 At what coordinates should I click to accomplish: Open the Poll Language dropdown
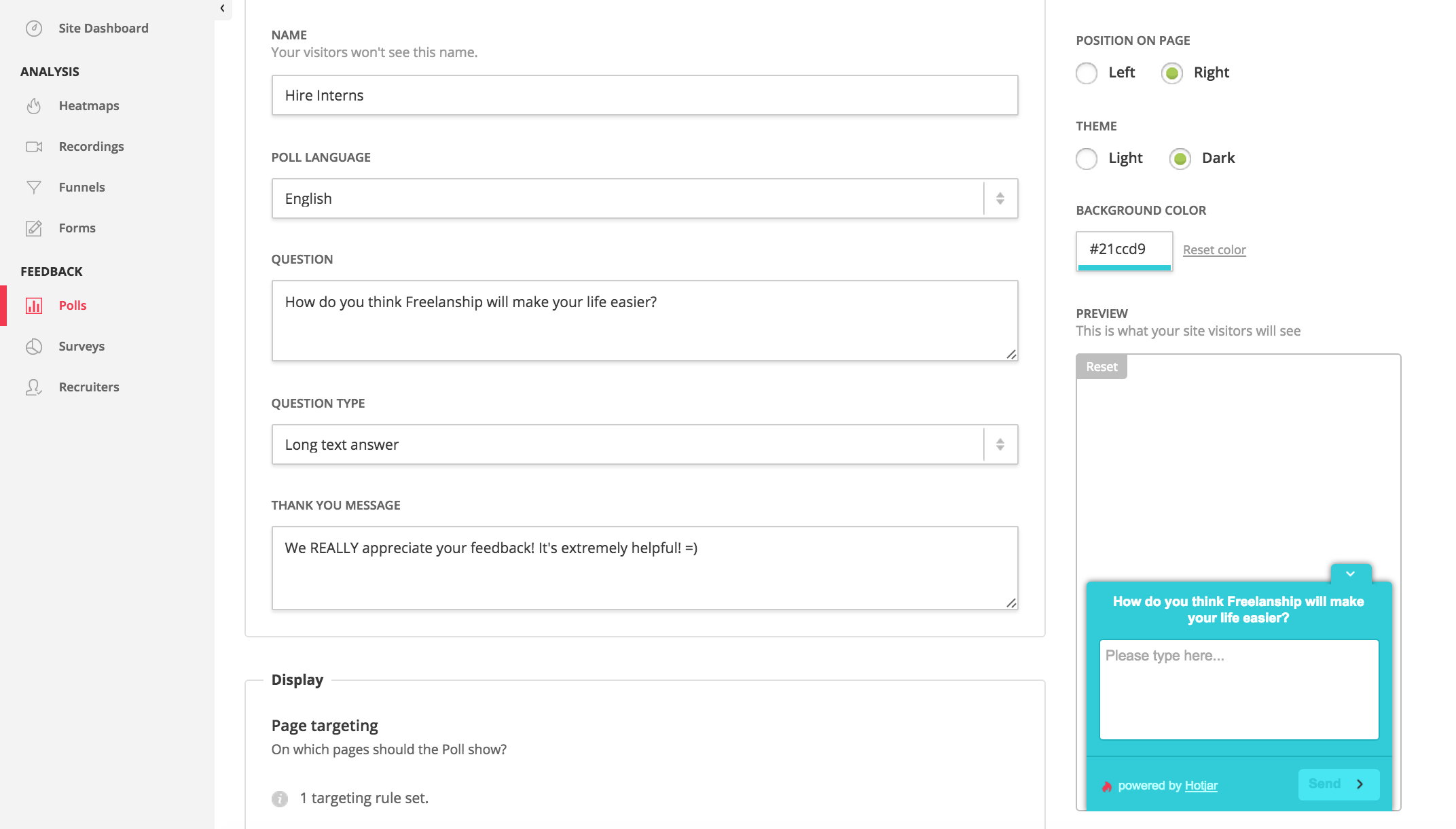[x=644, y=198]
